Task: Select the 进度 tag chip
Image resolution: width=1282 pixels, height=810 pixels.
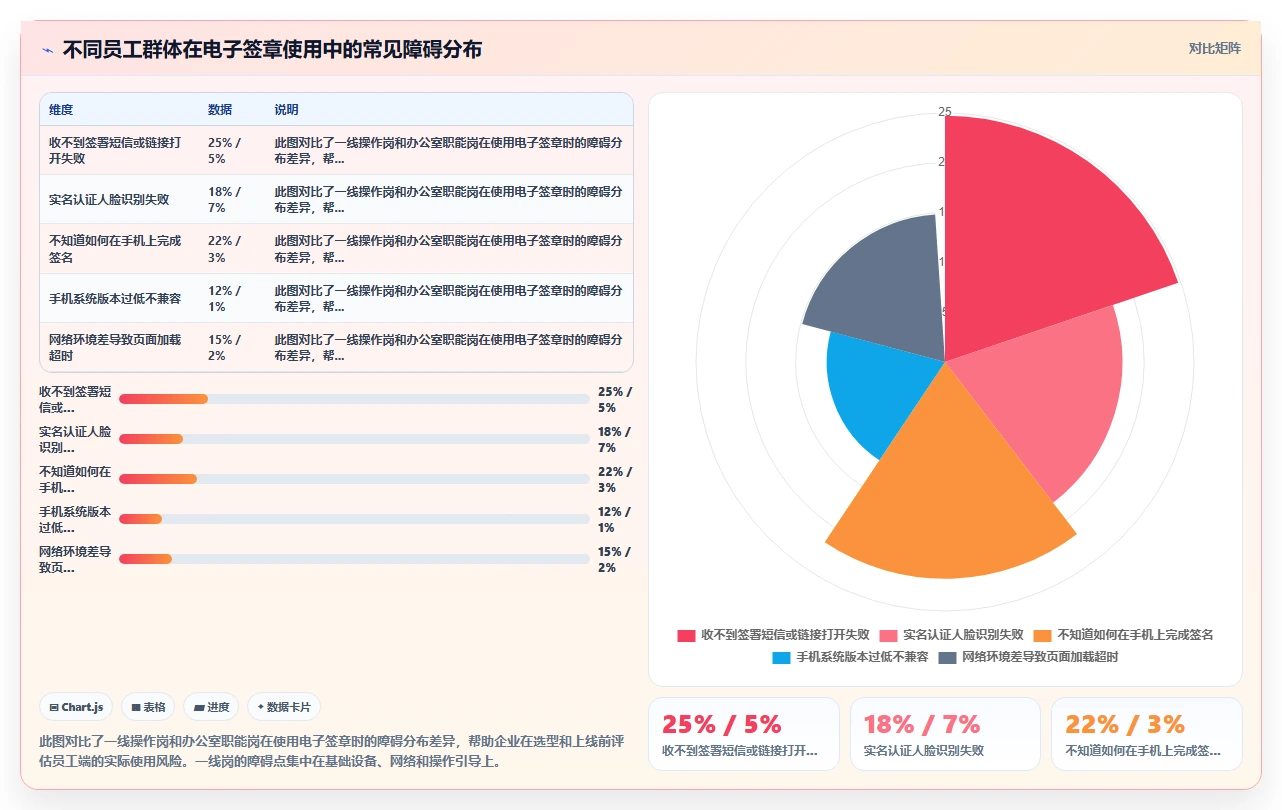Action: coord(212,707)
